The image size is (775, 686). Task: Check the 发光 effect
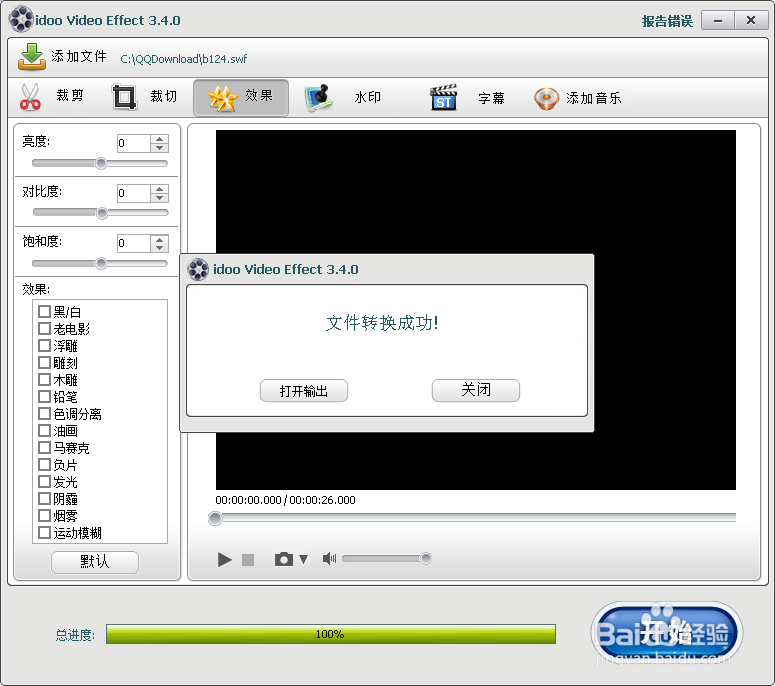click(x=44, y=481)
